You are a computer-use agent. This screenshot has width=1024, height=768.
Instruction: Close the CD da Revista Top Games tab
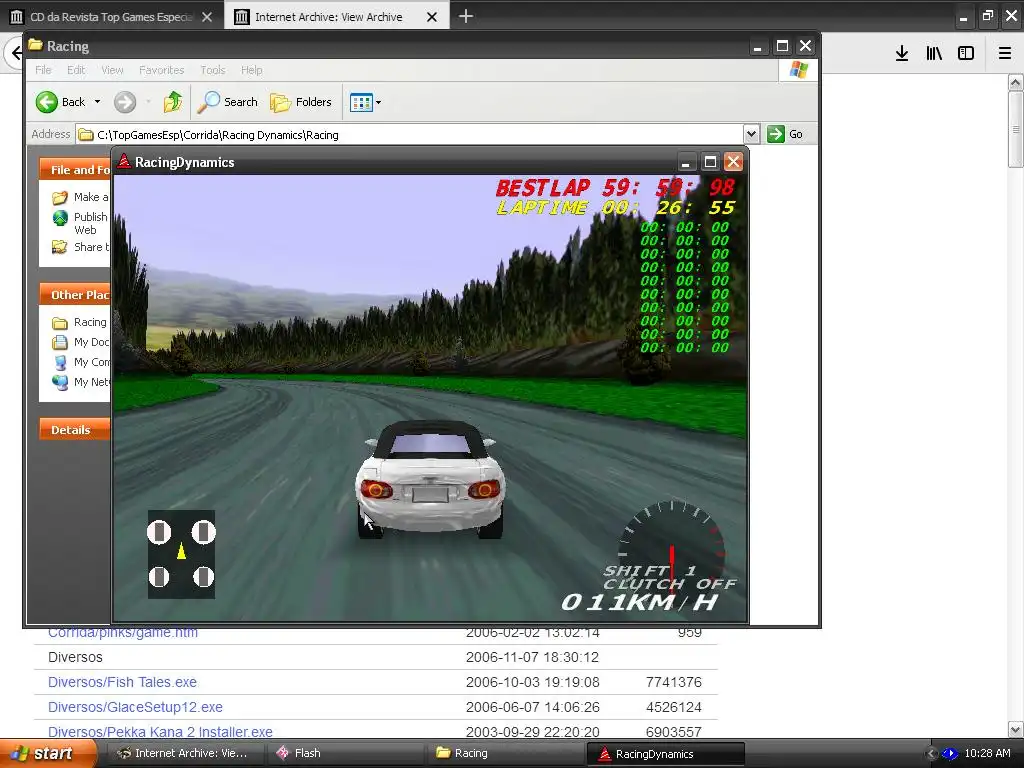[x=207, y=17]
